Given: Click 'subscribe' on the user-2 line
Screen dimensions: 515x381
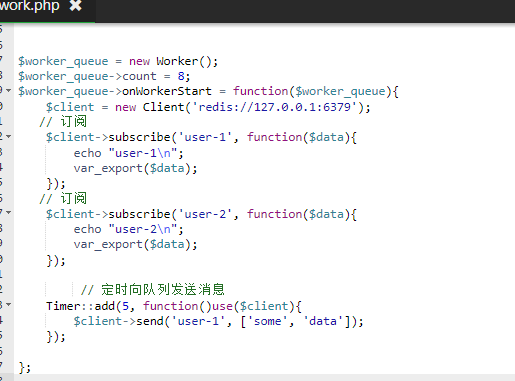Looking at the screenshot, I should [139, 214].
